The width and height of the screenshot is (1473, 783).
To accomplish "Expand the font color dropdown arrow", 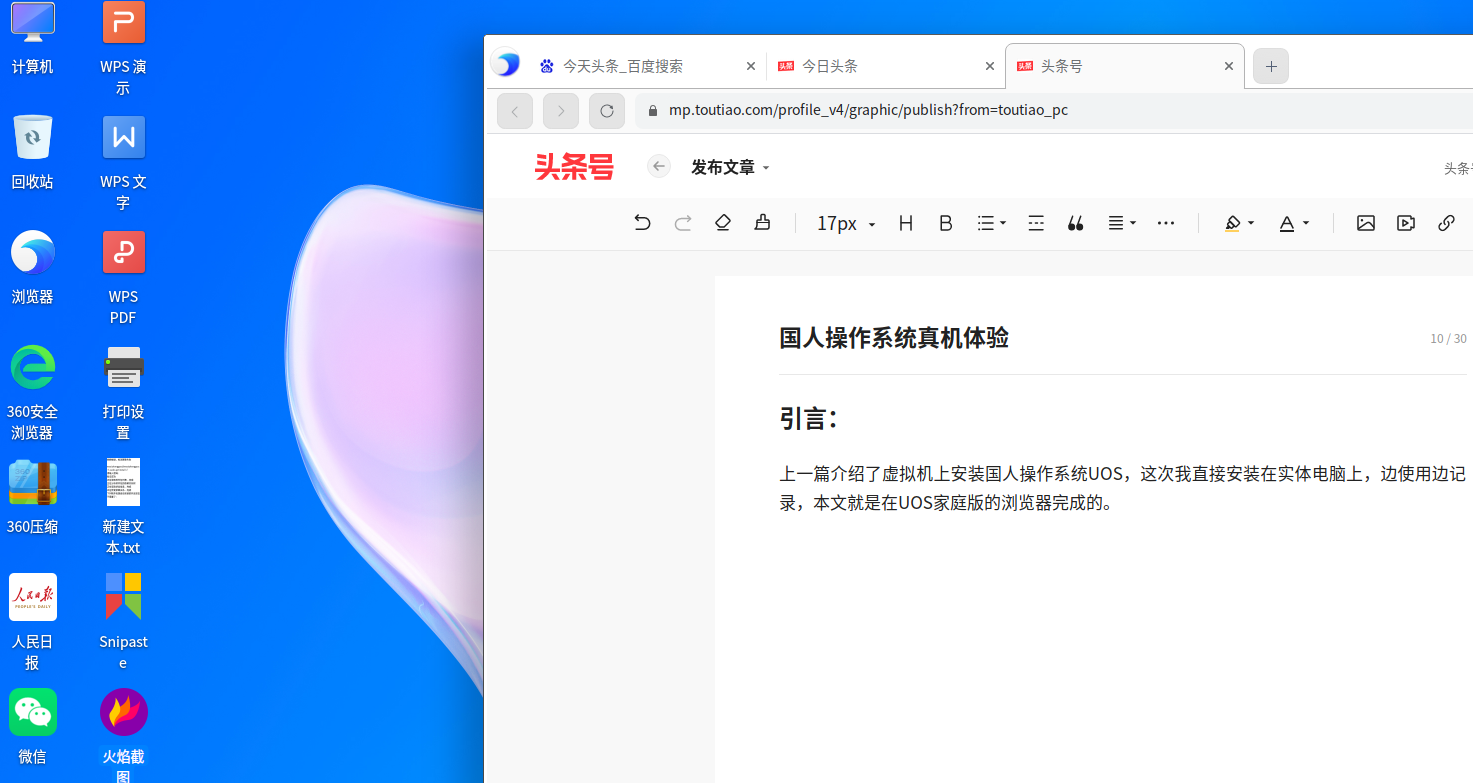I will 1306,224.
